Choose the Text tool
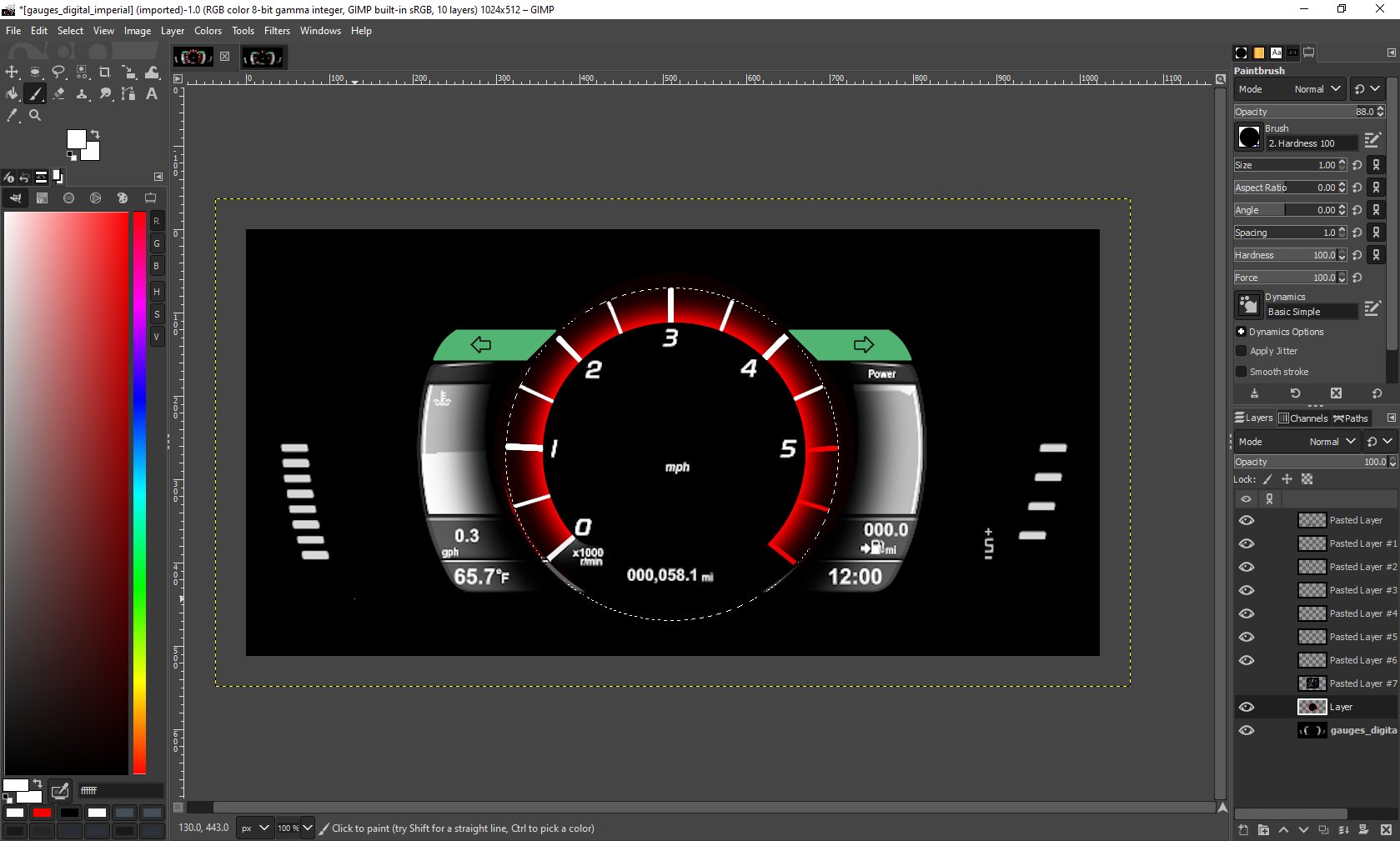 (x=152, y=94)
